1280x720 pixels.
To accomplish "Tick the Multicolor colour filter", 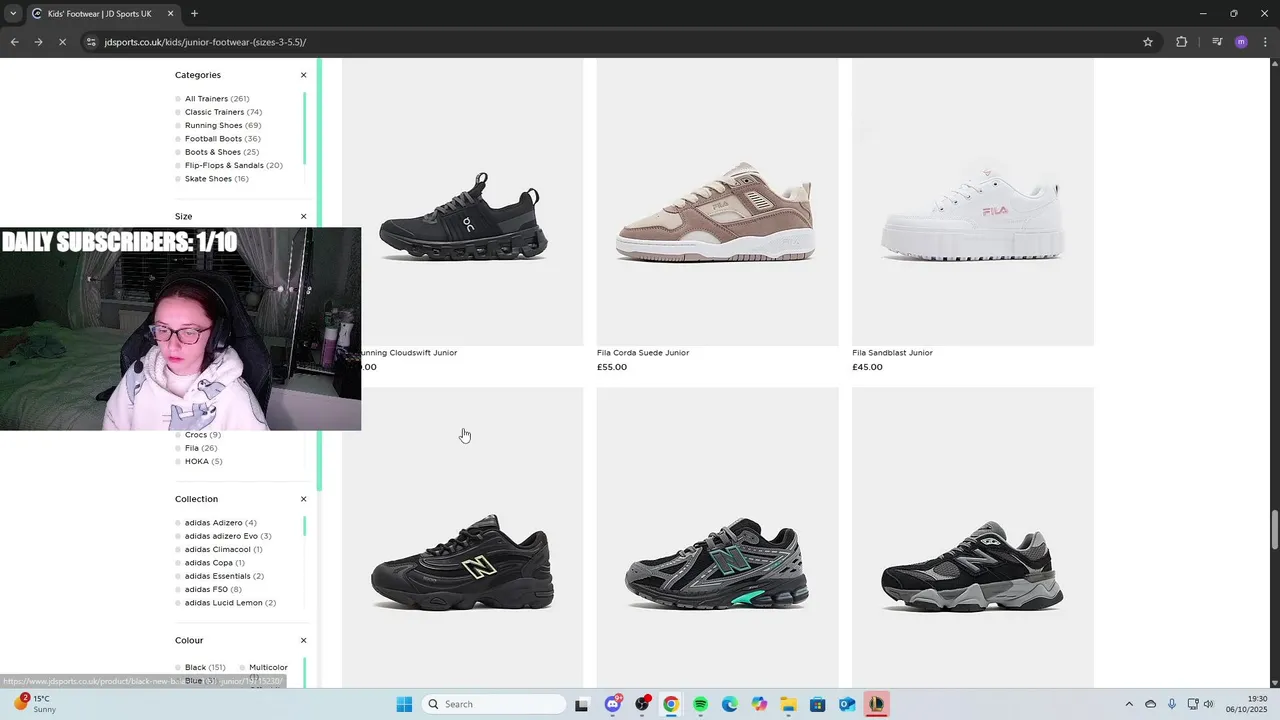I will point(243,667).
